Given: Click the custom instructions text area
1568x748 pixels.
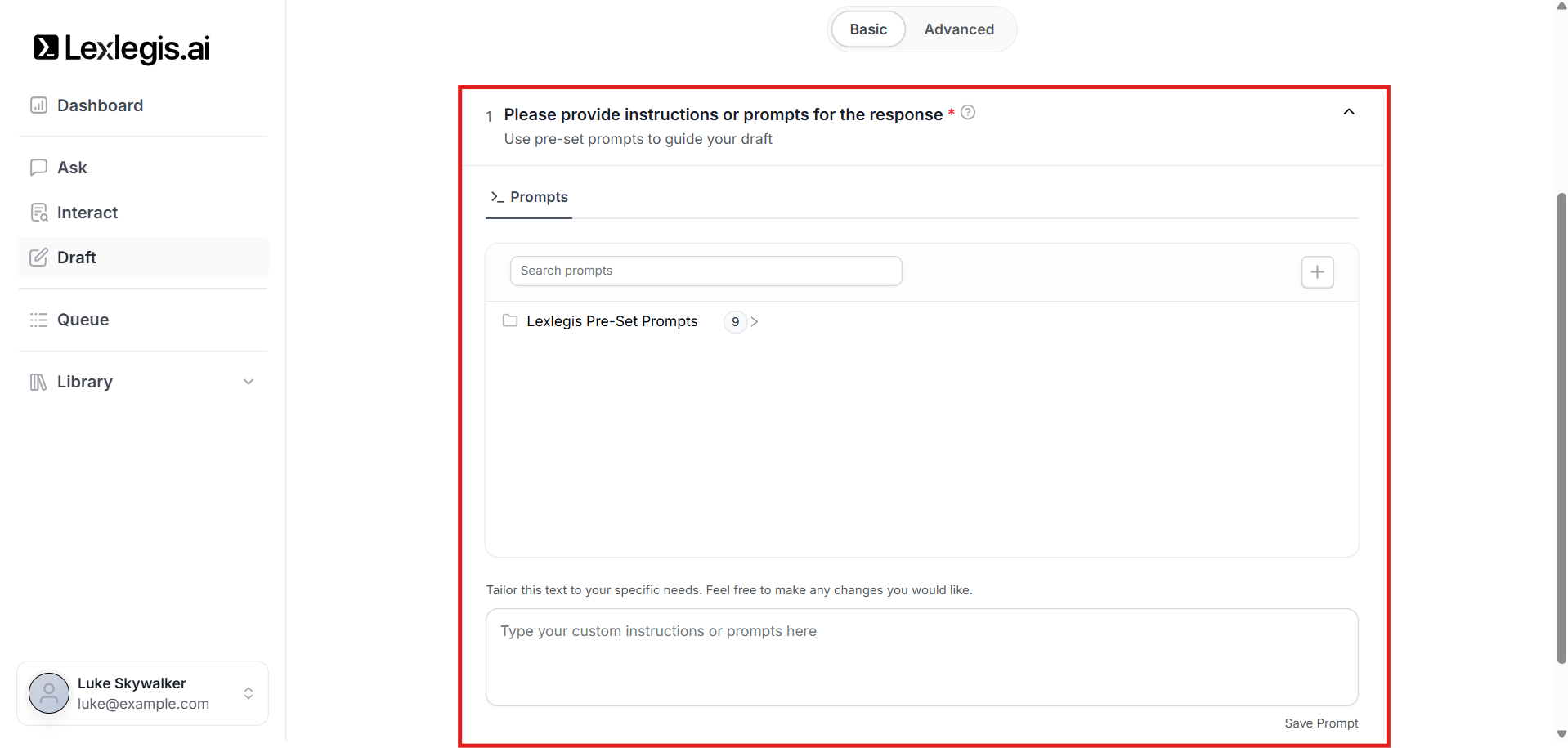Looking at the screenshot, I should point(921,656).
